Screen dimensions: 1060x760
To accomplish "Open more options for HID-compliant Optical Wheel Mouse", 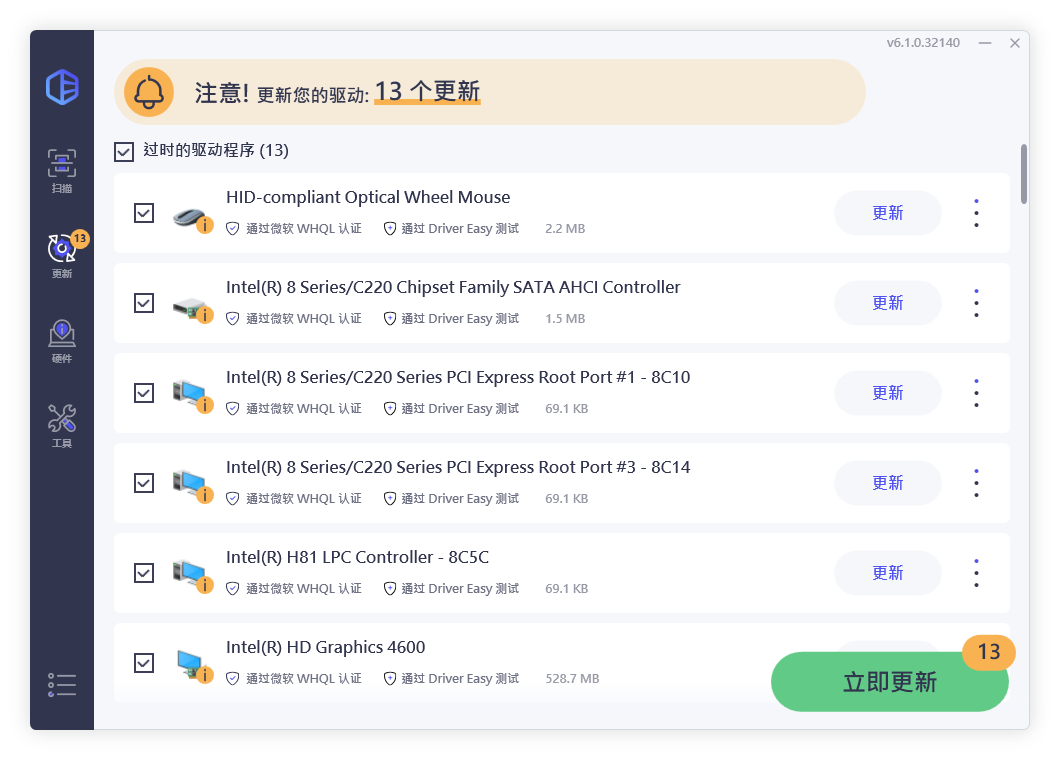I will (976, 213).
